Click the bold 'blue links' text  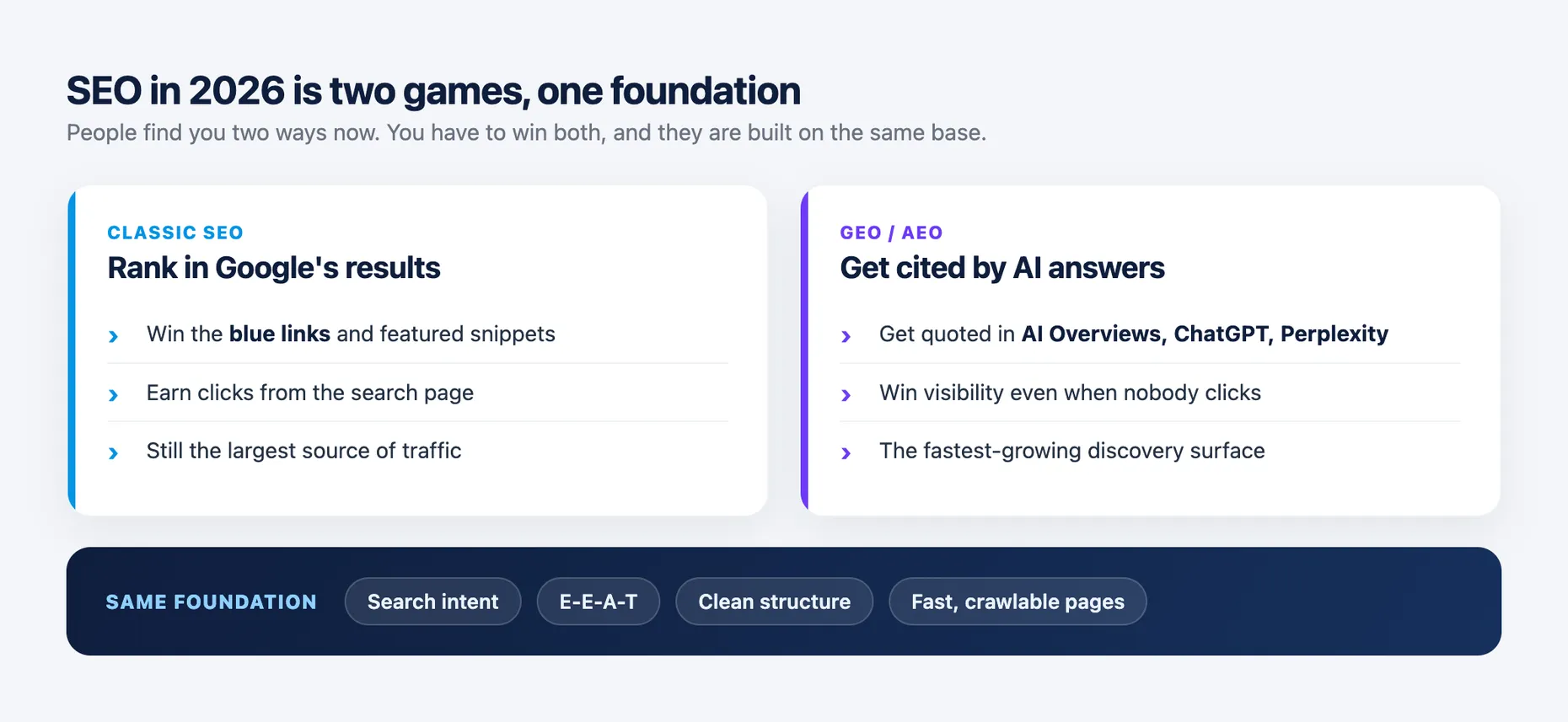coord(280,334)
